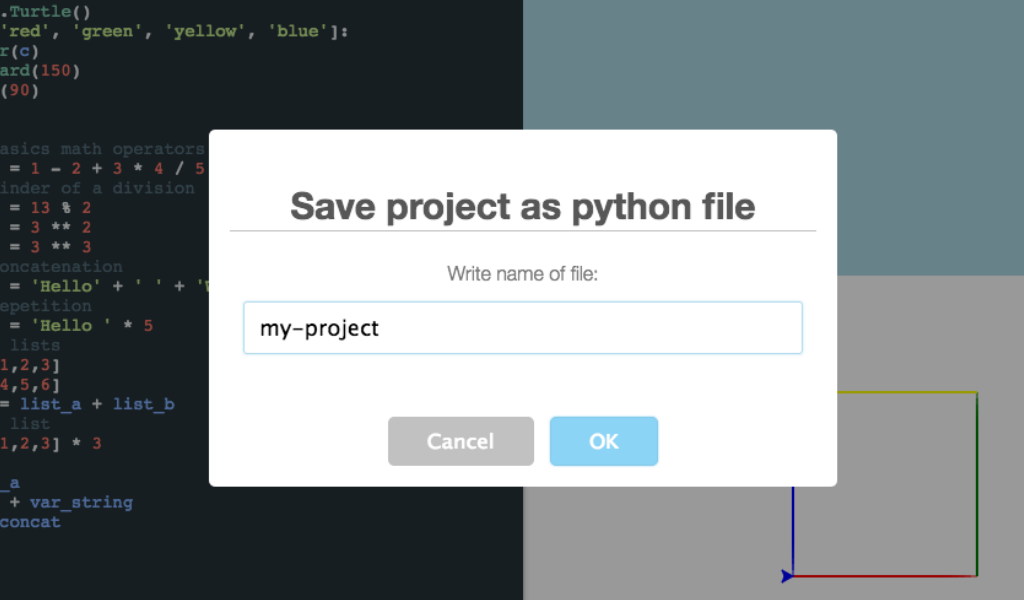Click the 'inder of a division' comment line

tap(97, 188)
